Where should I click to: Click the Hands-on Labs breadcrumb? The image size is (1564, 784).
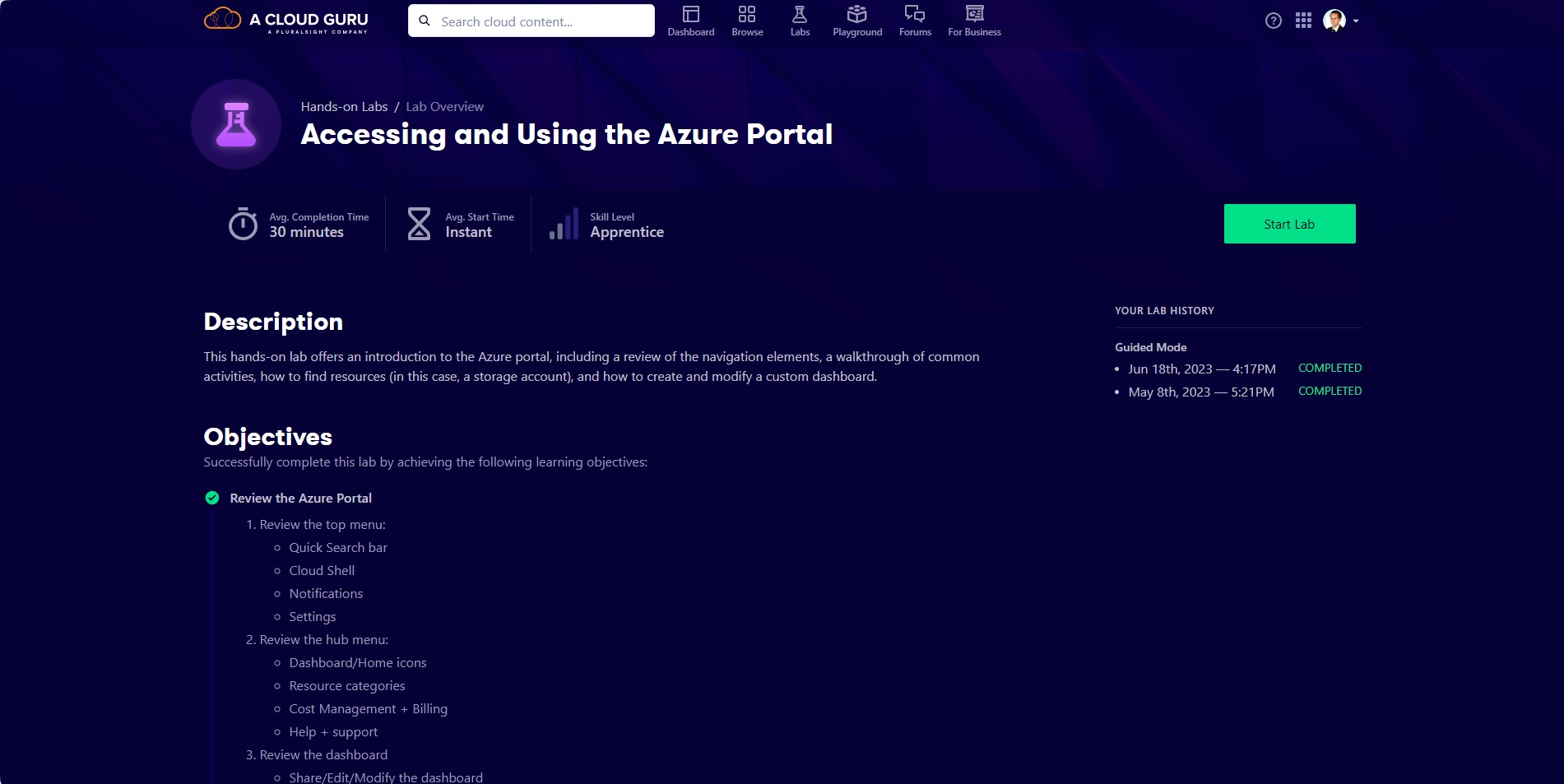tap(344, 106)
